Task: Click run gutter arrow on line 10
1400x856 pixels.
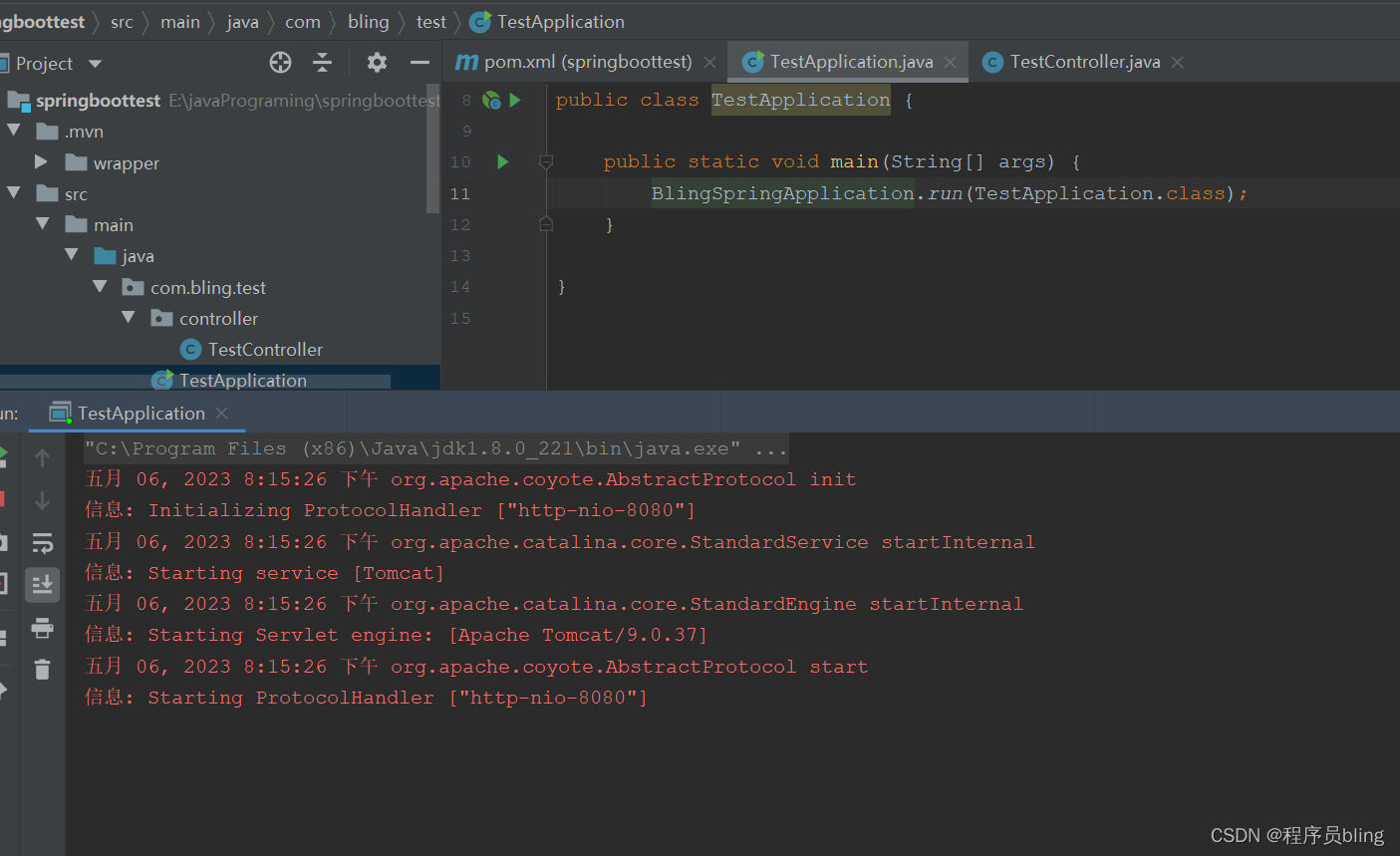Action: 503,161
